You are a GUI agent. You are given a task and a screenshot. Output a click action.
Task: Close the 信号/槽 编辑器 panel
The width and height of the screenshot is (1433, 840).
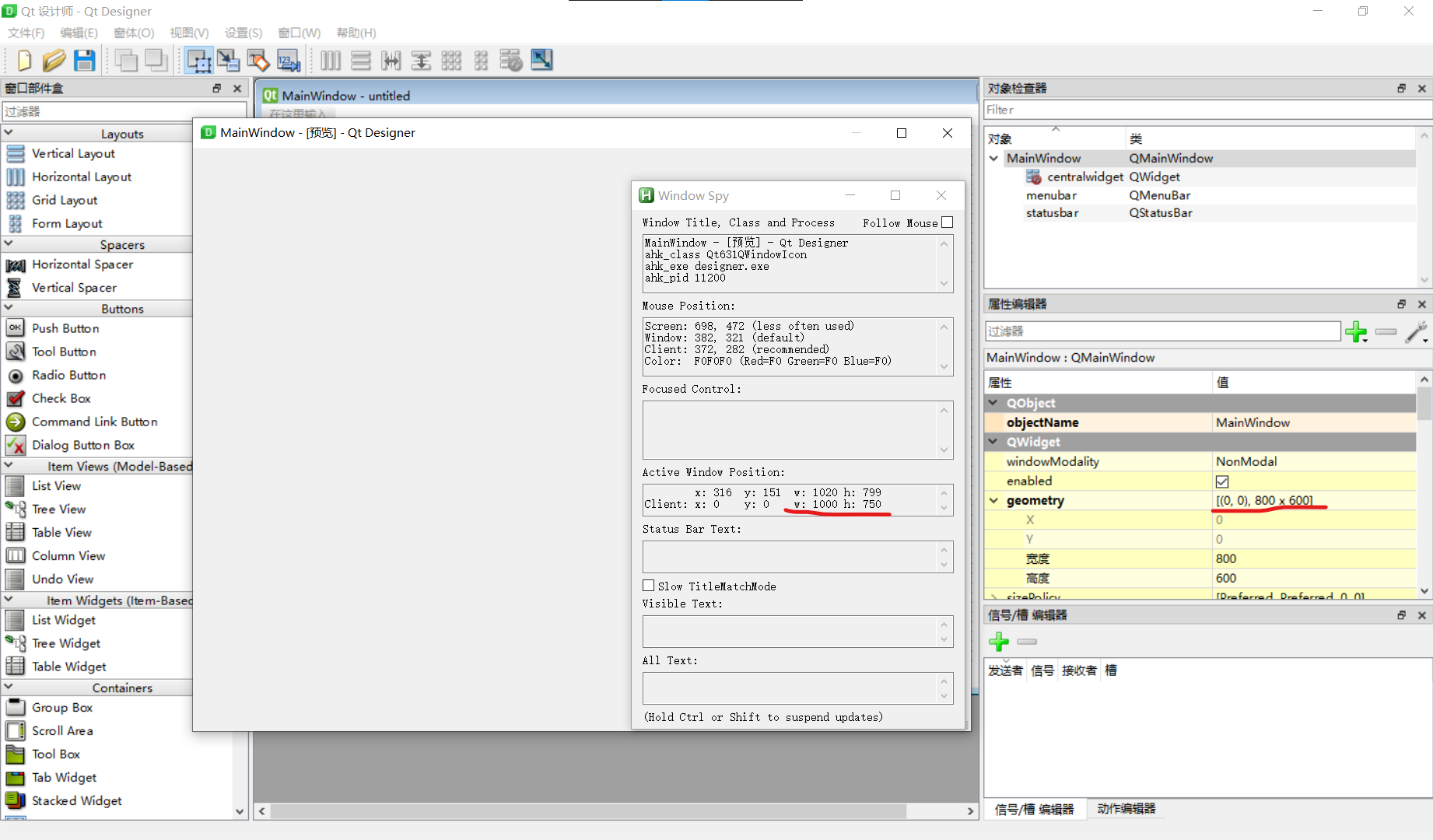pos(1422,615)
